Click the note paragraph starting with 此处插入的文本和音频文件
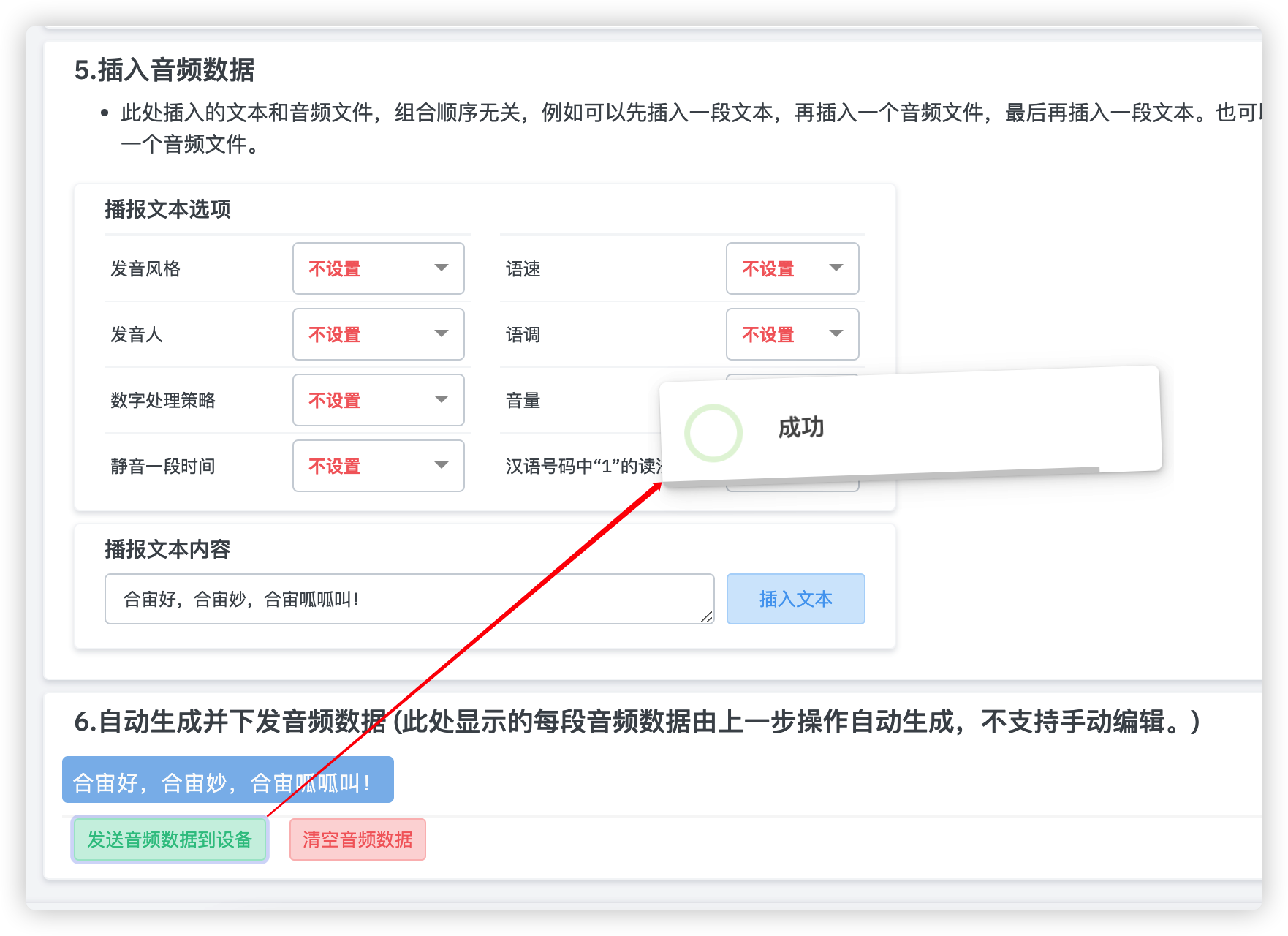1288x936 pixels. (691, 128)
